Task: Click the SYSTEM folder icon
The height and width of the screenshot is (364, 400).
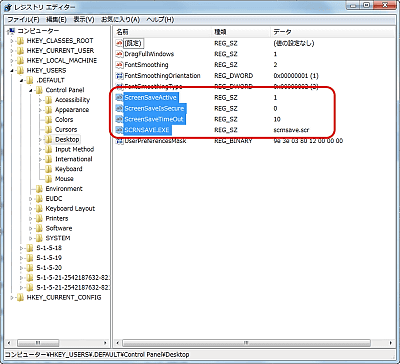Action: pos(39,238)
